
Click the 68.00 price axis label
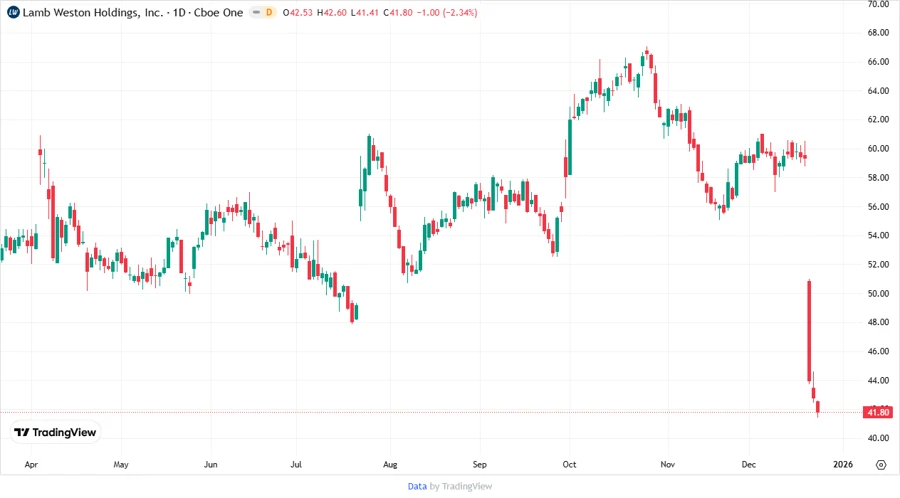[x=878, y=33]
